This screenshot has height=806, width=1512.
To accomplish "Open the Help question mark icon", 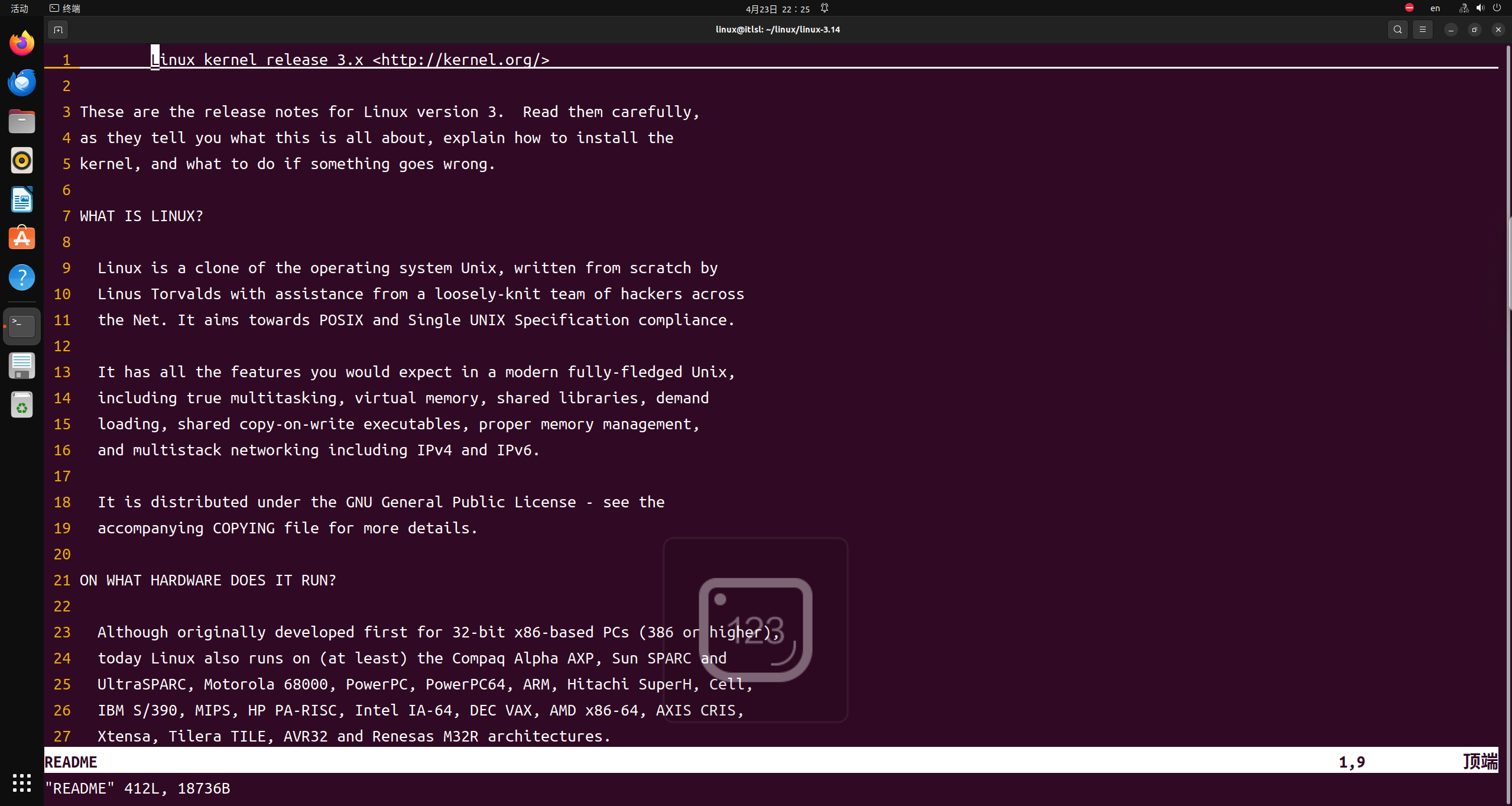I will tap(22, 277).
